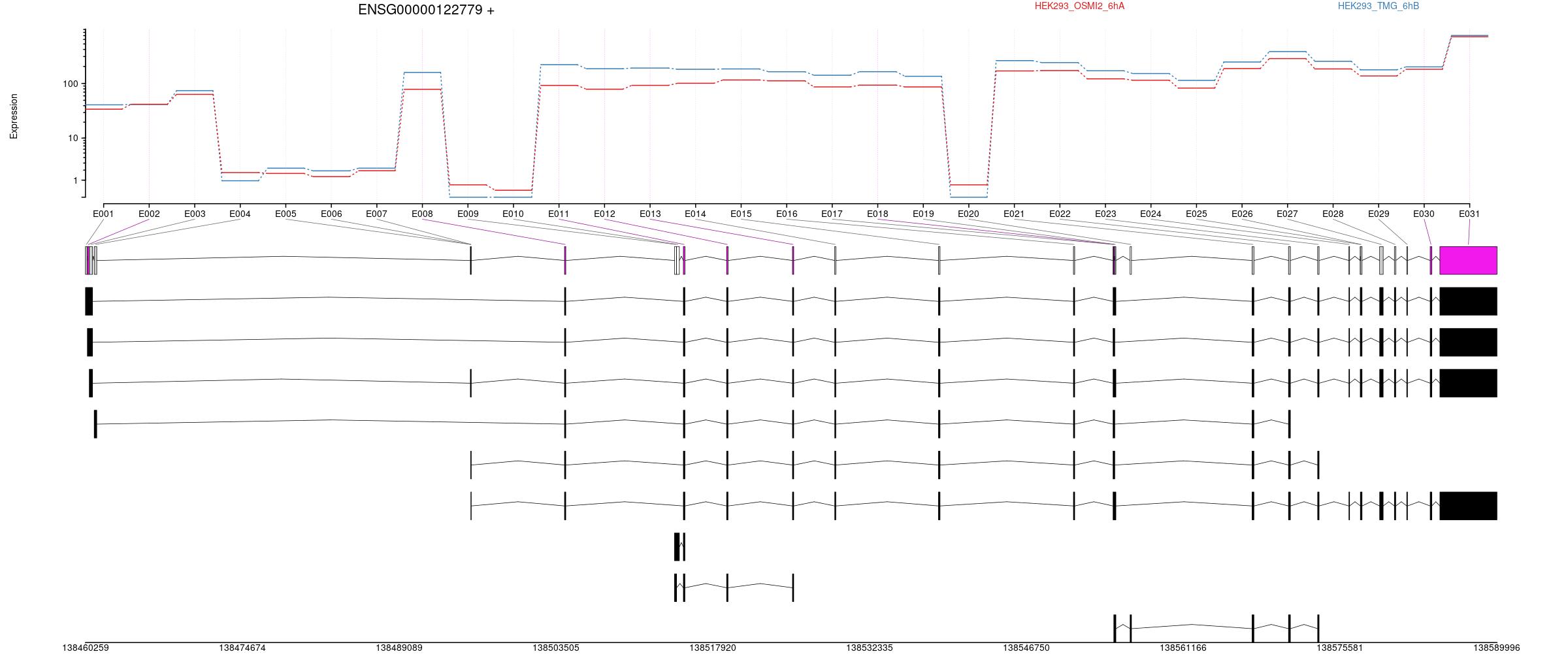Click exon label E029

1379,214
